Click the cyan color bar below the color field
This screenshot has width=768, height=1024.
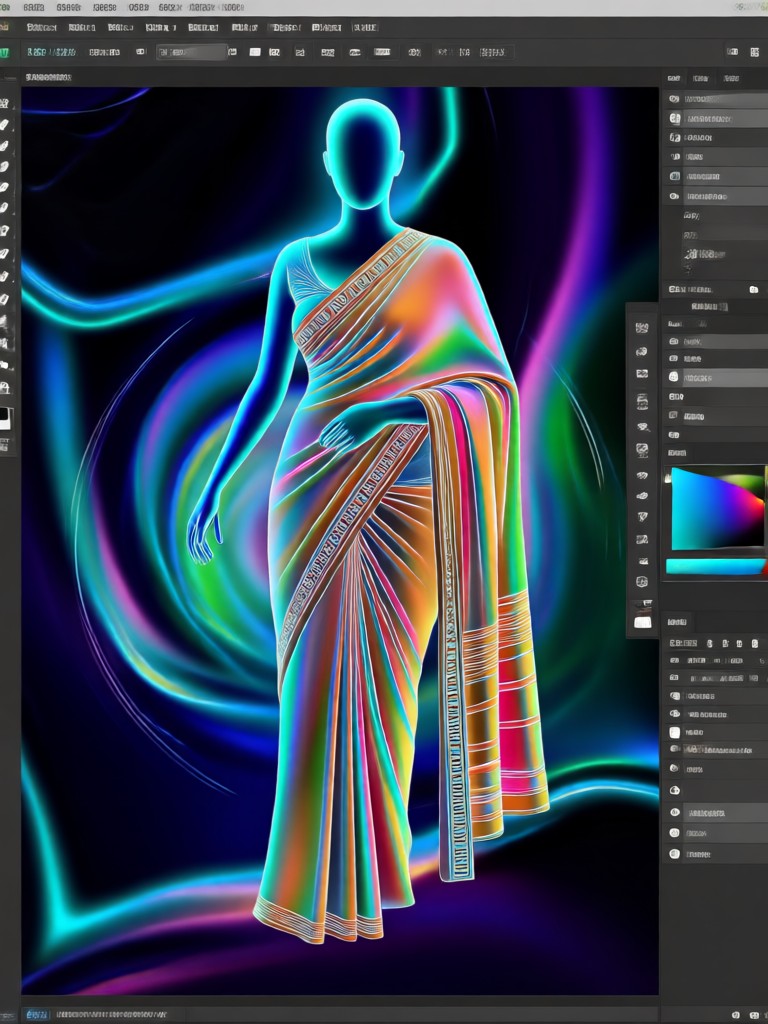coord(716,566)
